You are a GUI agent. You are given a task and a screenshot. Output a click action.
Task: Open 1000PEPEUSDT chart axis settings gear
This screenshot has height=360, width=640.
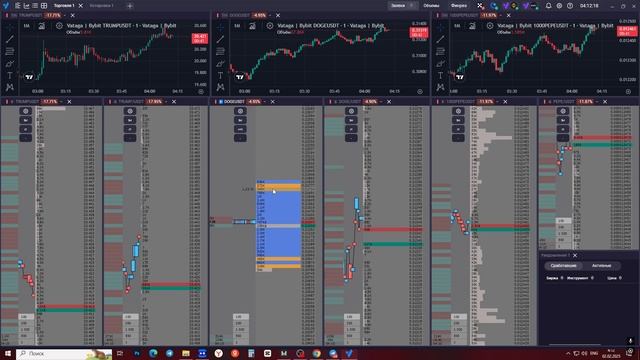629,92
